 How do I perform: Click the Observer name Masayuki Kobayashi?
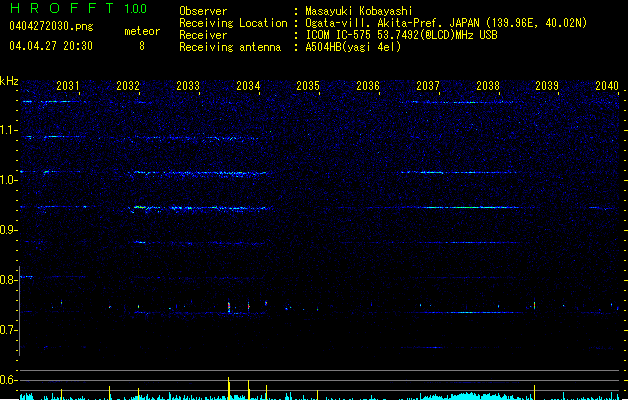359,11
